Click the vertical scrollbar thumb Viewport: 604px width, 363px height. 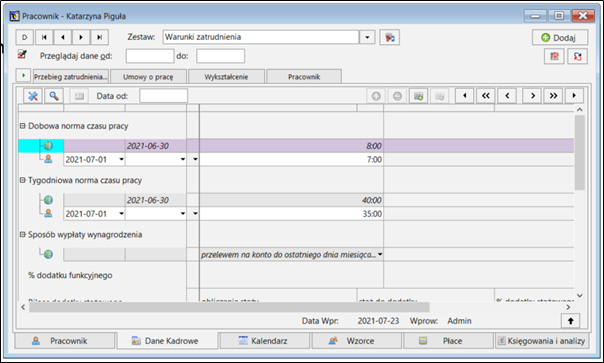pos(579,152)
